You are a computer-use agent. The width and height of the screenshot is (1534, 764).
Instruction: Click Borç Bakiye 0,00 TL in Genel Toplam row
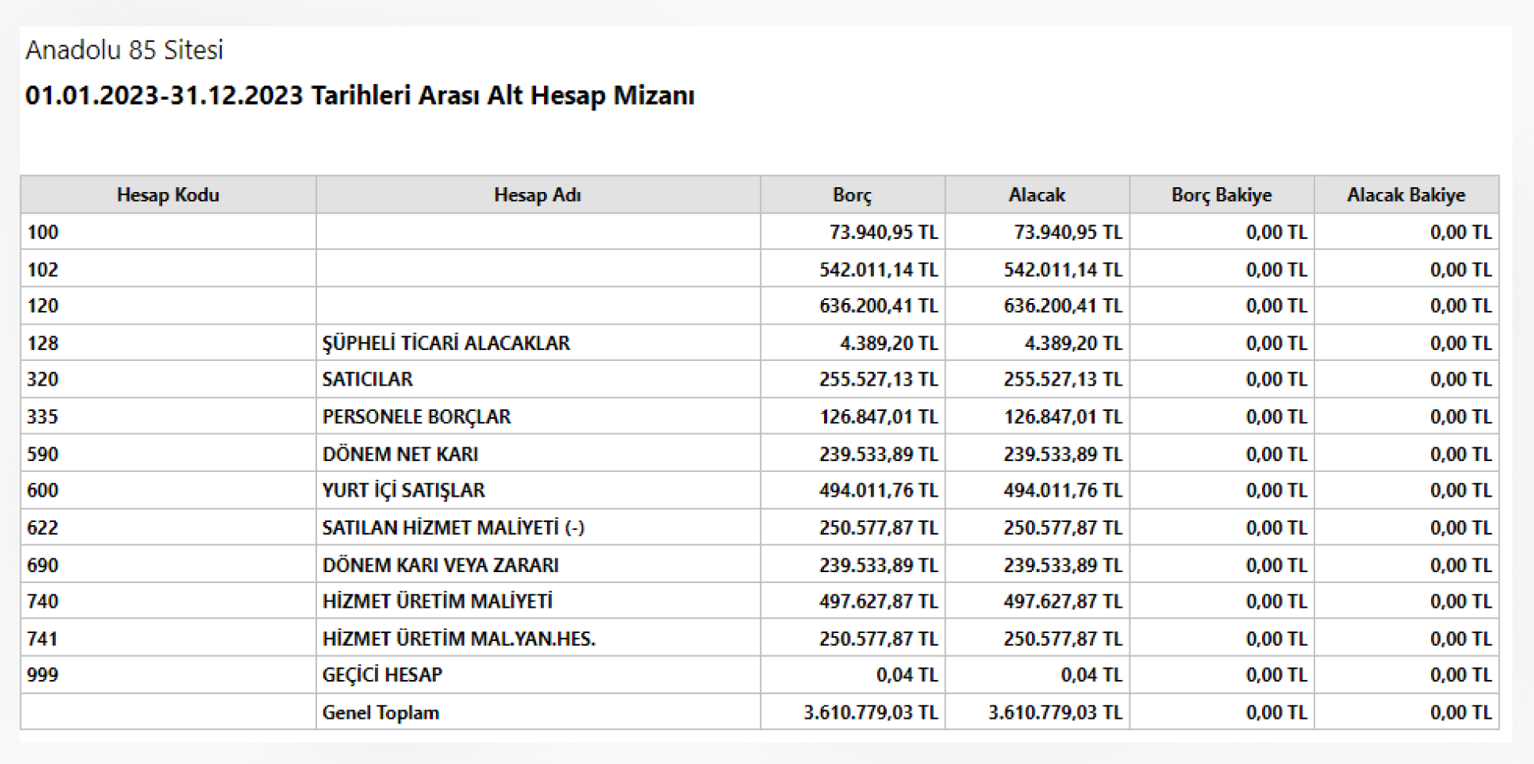click(1276, 713)
